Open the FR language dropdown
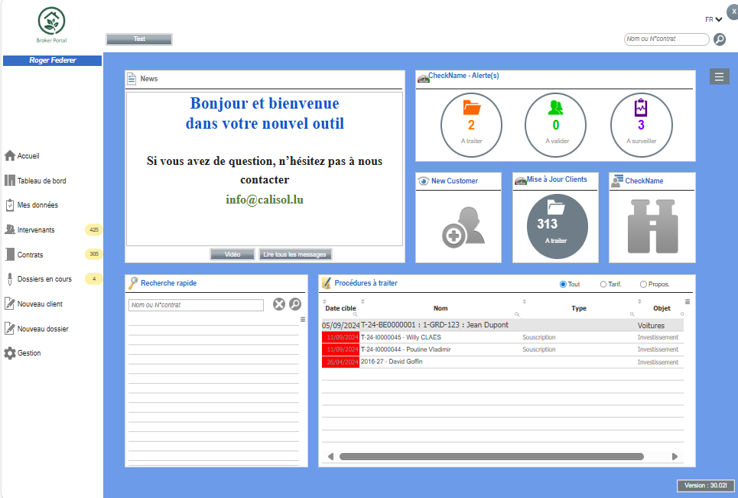This screenshot has height=498, width=738. (x=714, y=19)
